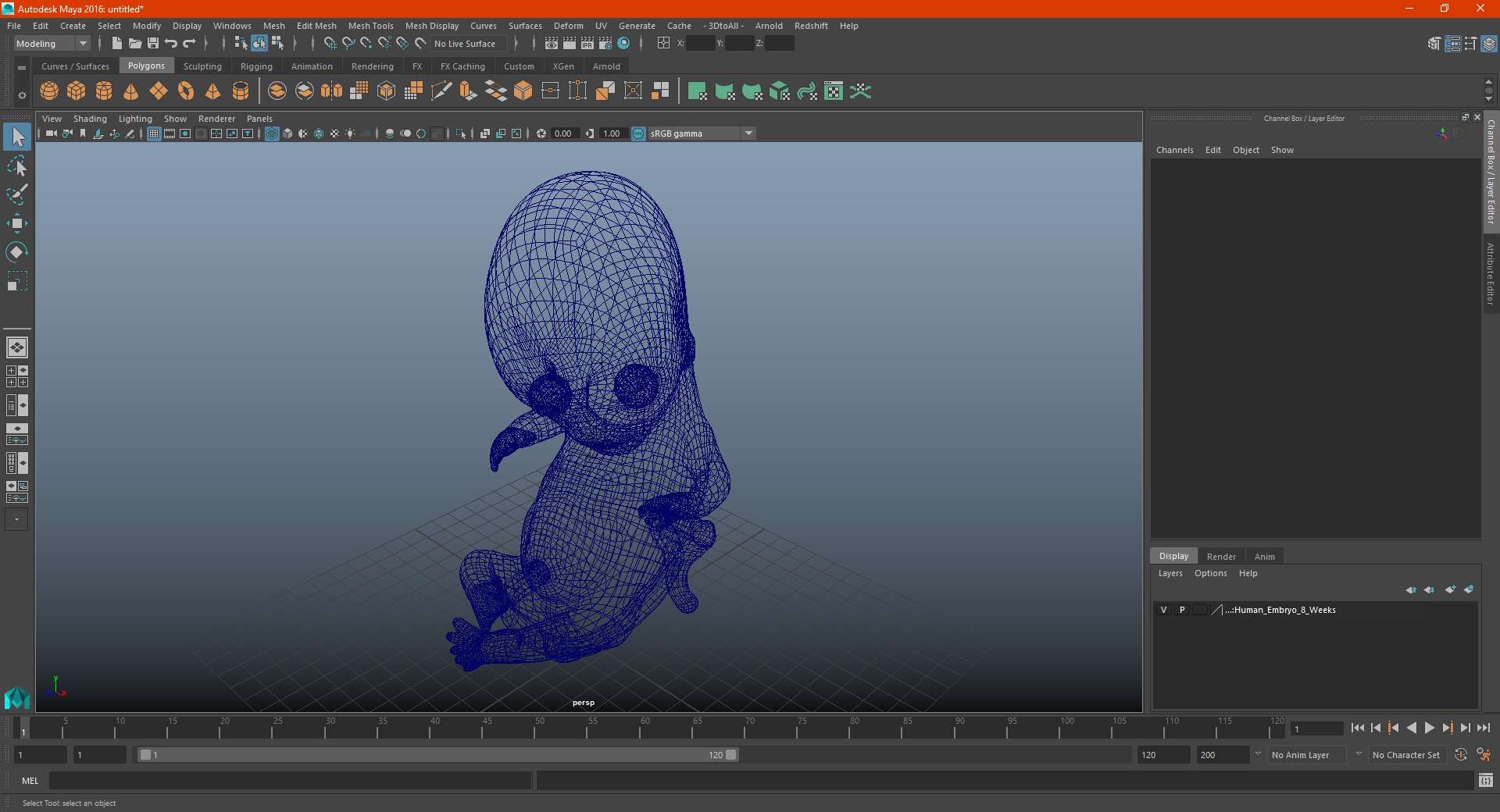Create a polygon pipe from the shelf
Viewport: 1500px width, 812px height.
(241, 91)
